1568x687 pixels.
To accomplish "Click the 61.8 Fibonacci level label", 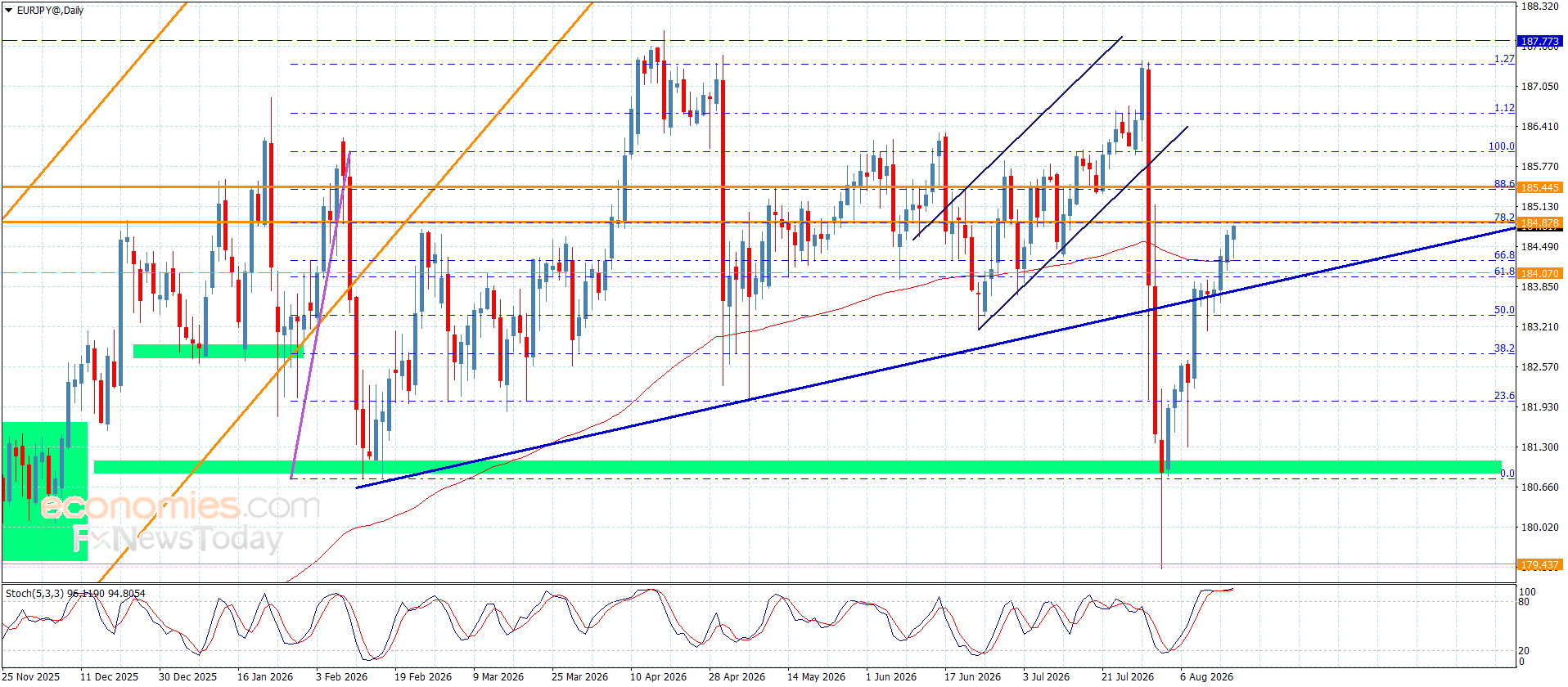I will tap(1504, 271).
